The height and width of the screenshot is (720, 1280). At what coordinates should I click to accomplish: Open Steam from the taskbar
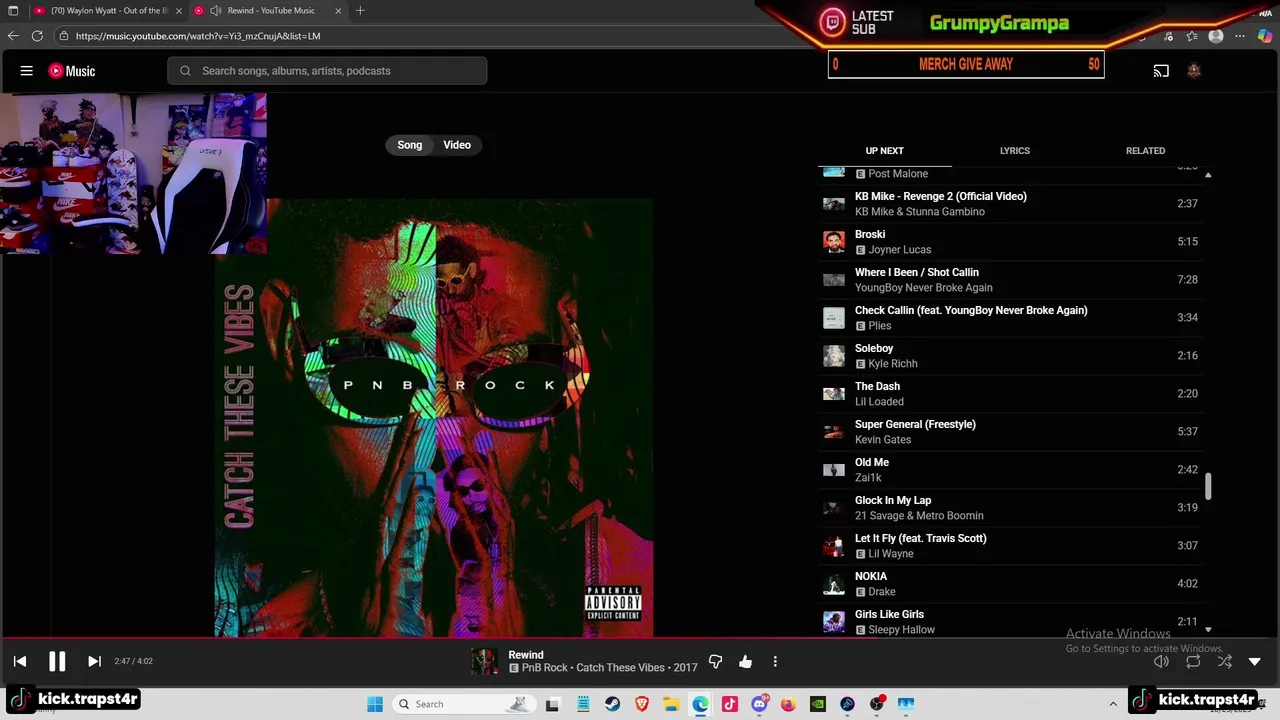point(612,704)
